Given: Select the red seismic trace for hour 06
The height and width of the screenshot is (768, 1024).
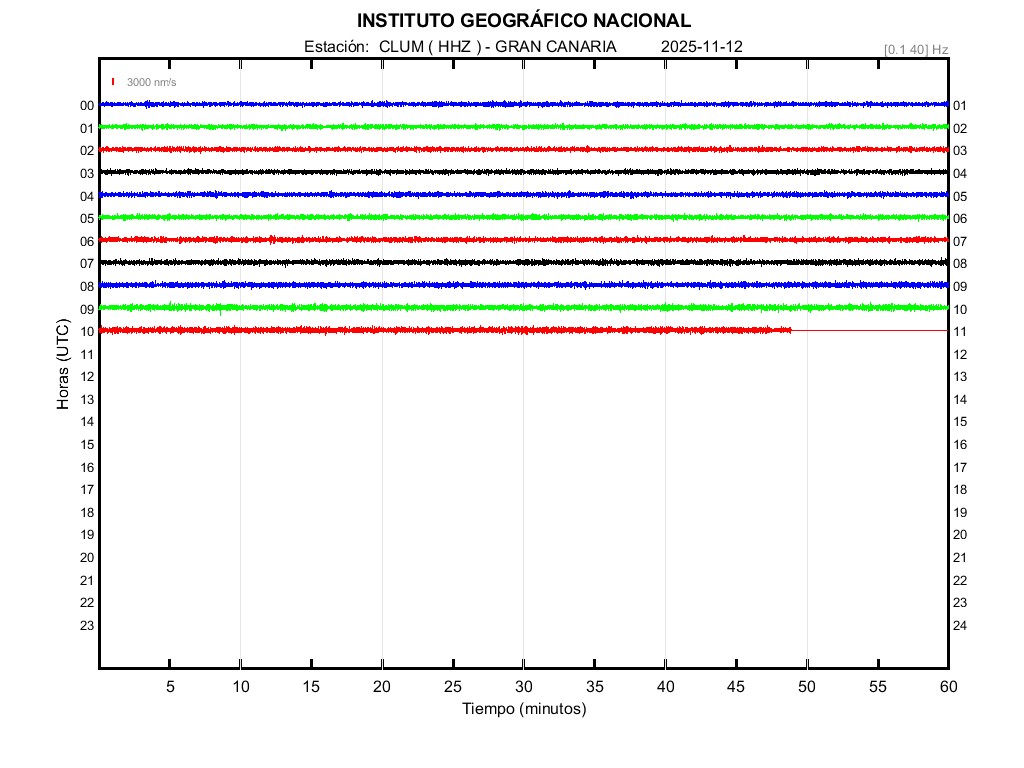Looking at the screenshot, I should (x=523, y=240).
